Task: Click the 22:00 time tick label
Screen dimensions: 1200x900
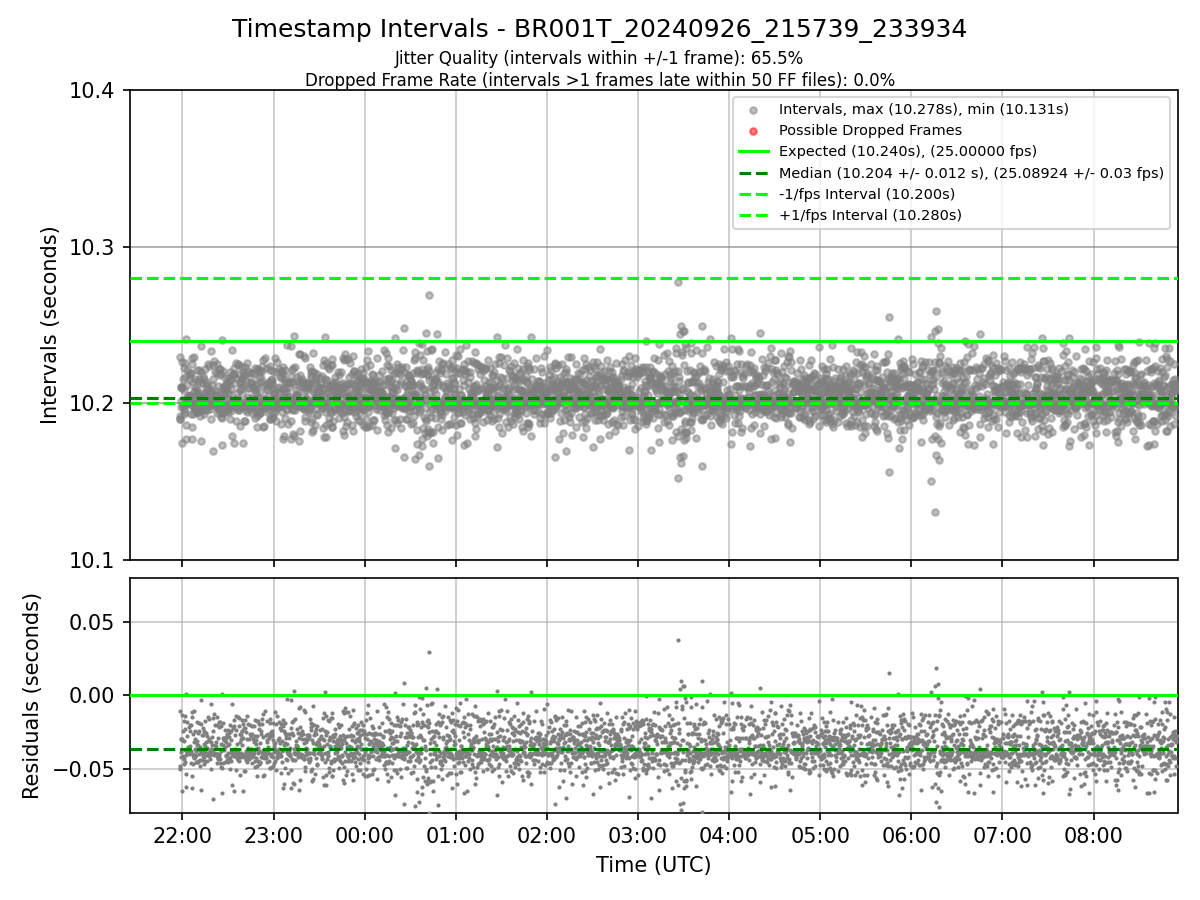Action: click(182, 834)
